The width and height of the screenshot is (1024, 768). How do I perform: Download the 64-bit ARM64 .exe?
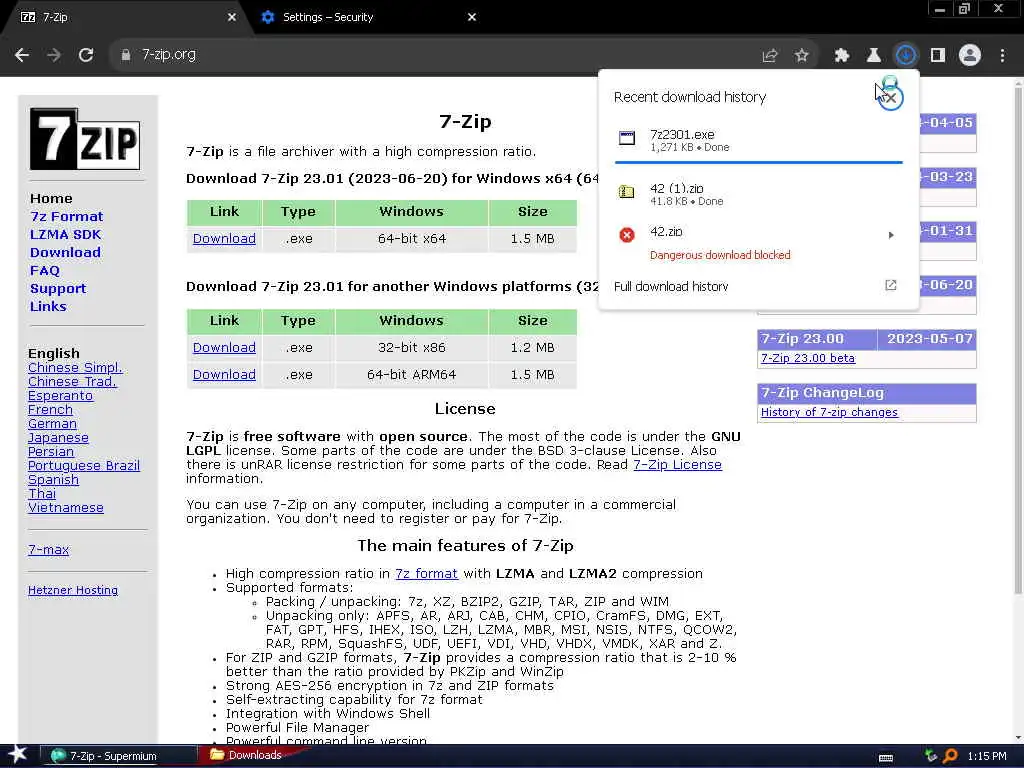(224, 375)
